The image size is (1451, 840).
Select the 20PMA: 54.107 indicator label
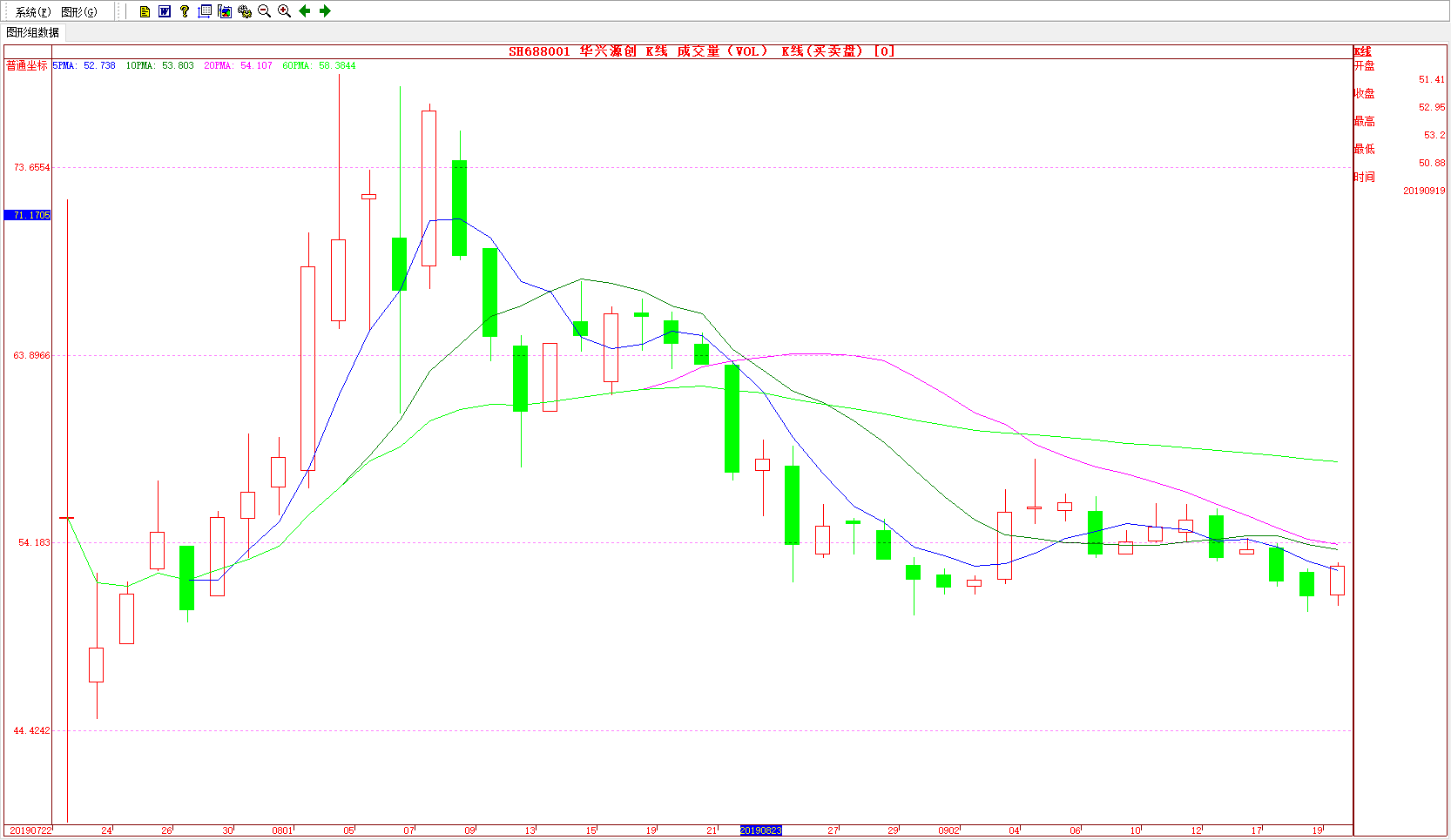[238, 65]
